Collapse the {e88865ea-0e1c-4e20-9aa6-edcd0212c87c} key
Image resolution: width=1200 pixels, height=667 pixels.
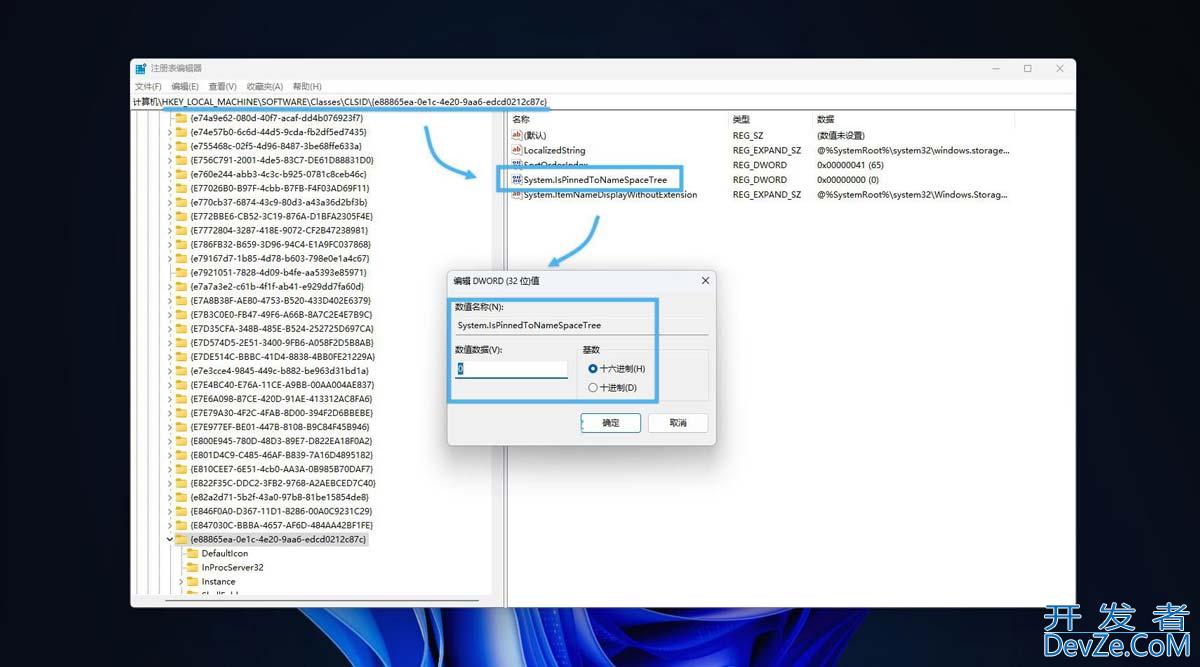(168, 539)
